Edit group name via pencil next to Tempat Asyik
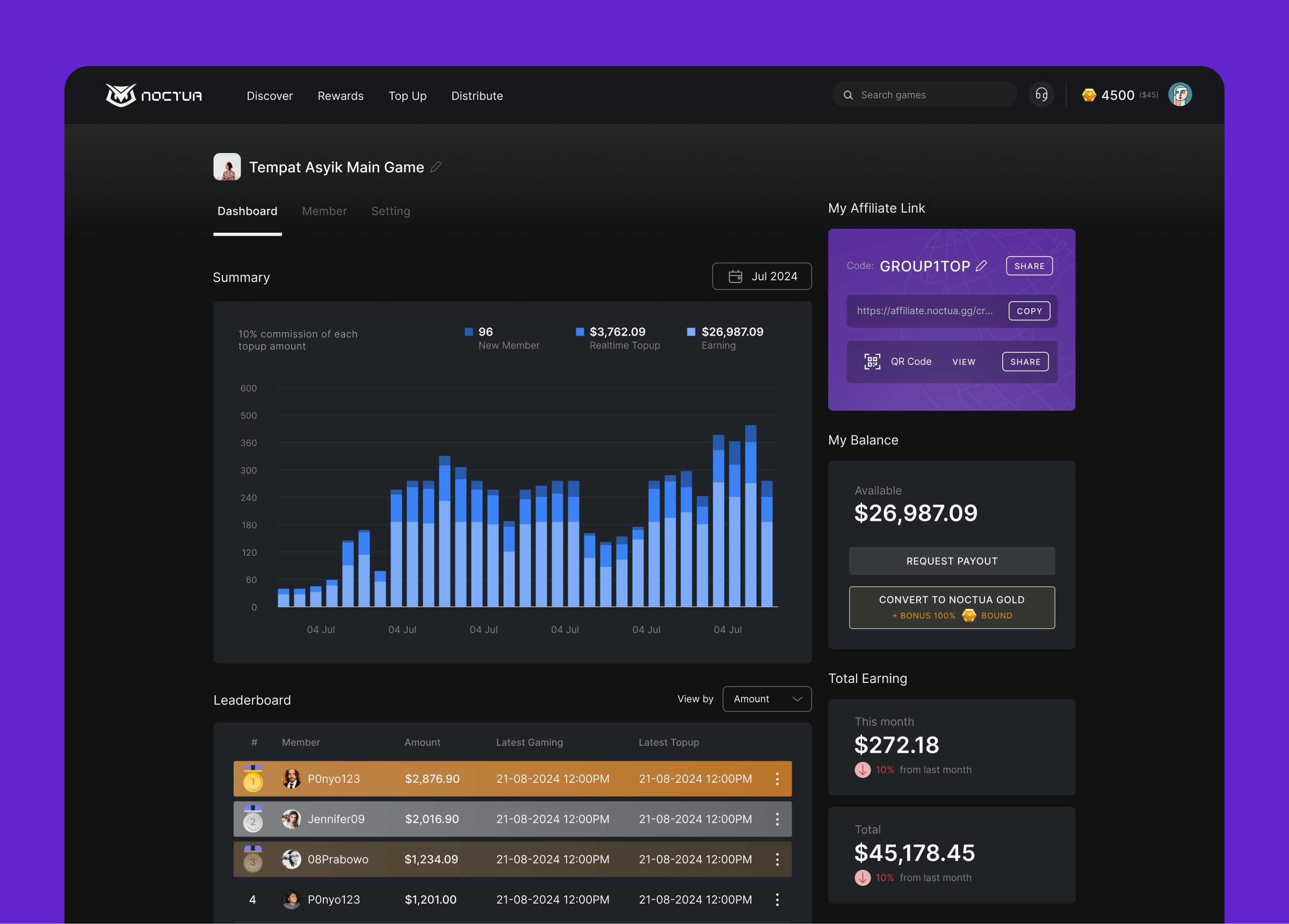 tap(437, 167)
